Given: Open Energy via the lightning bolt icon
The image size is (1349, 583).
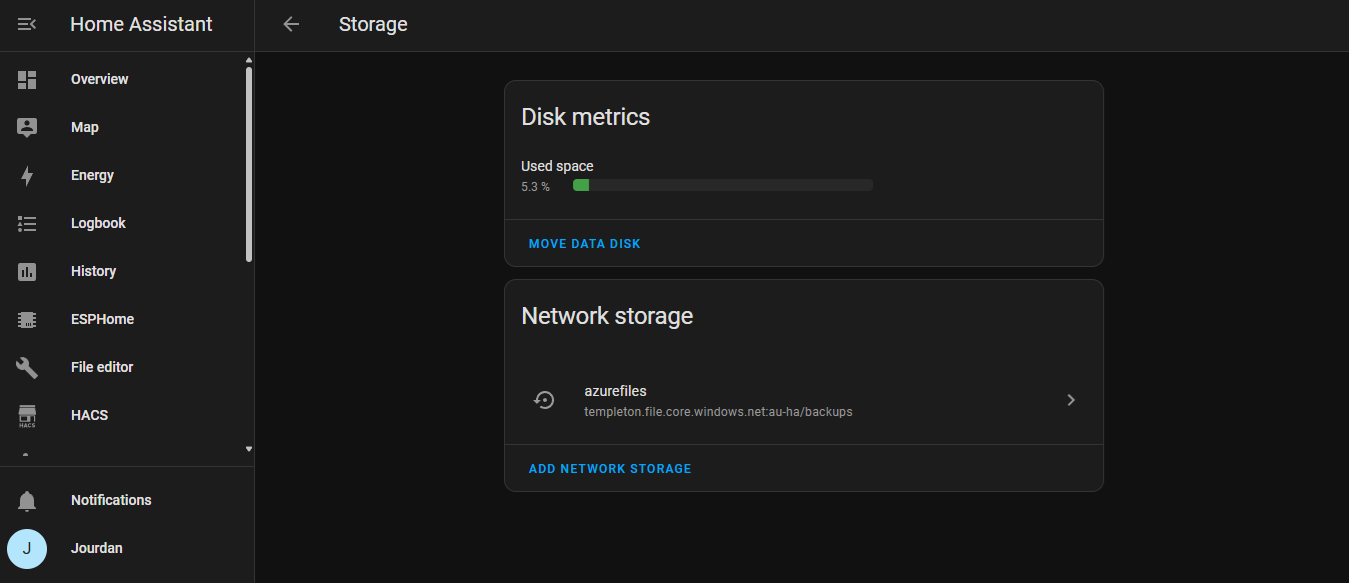Looking at the screenshot, I should tap(27, 175).
